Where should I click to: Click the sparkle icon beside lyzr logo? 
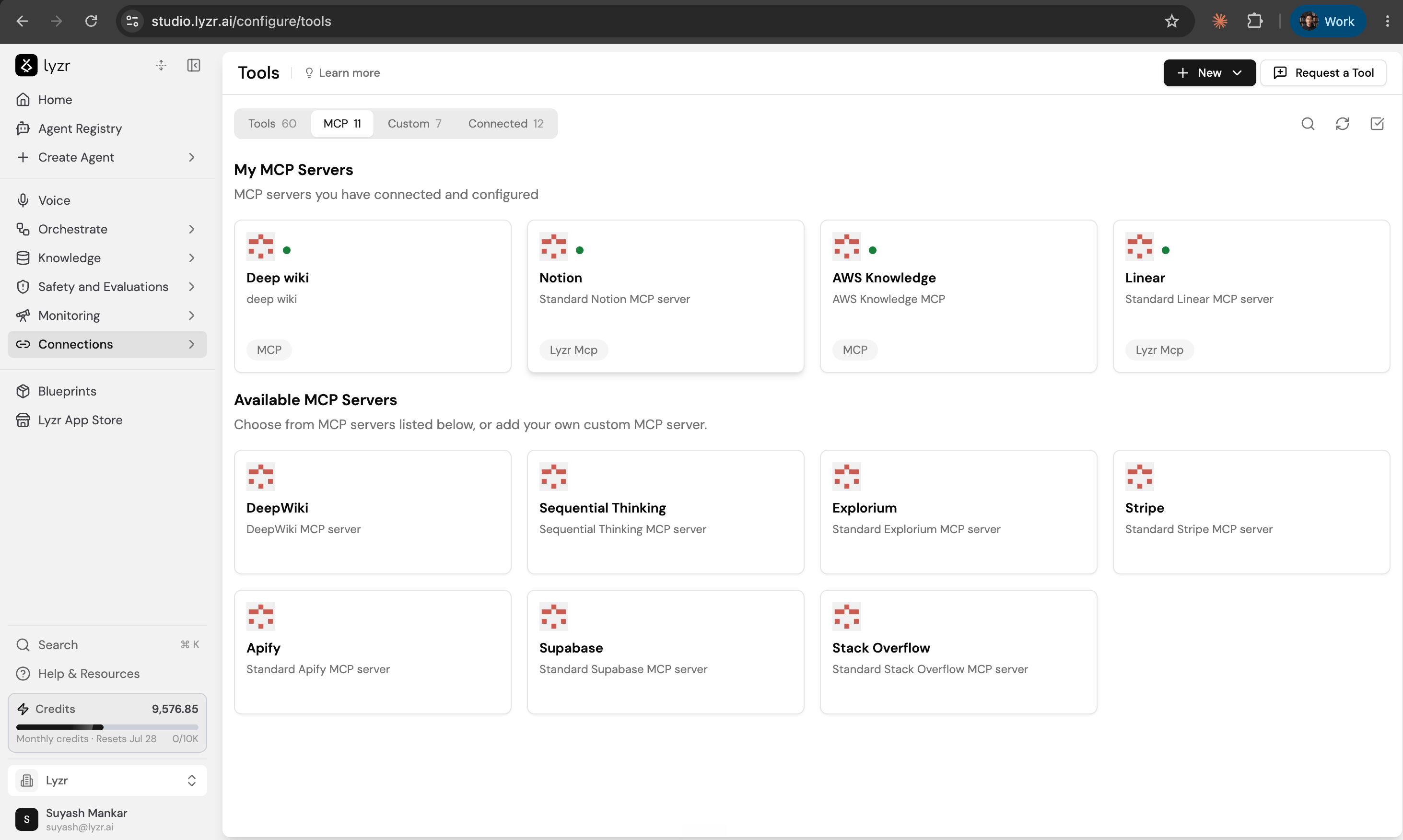[161, 65]
